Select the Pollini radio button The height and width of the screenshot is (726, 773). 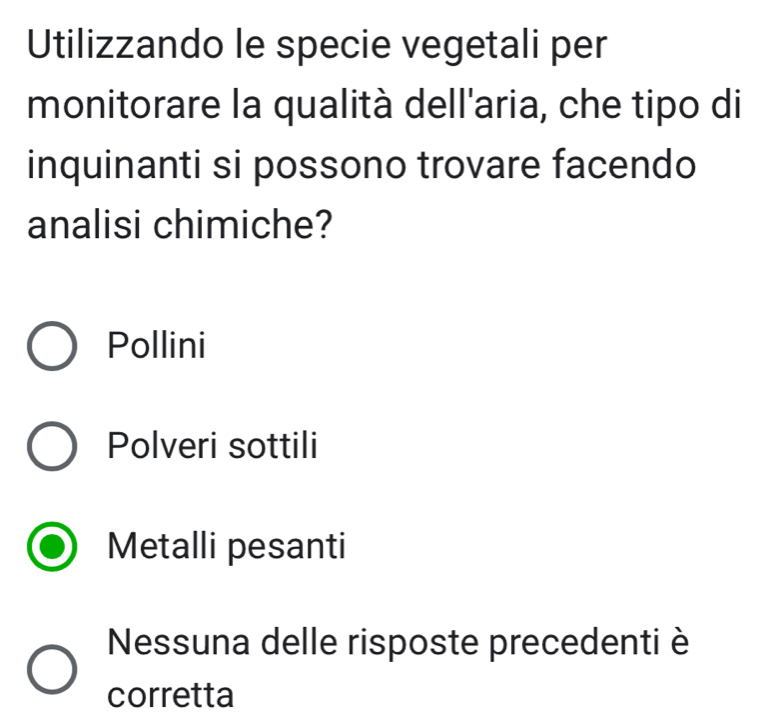[x=51, y=349]
